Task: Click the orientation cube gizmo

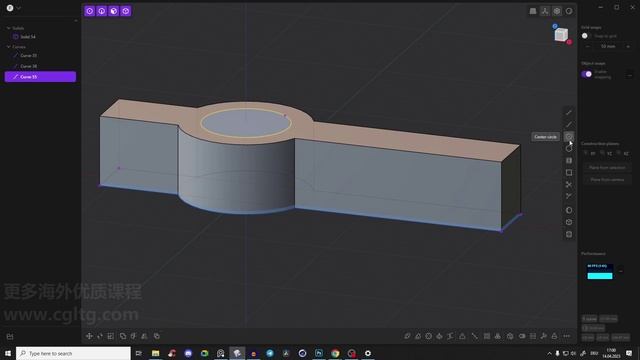Action: (562, 35)
